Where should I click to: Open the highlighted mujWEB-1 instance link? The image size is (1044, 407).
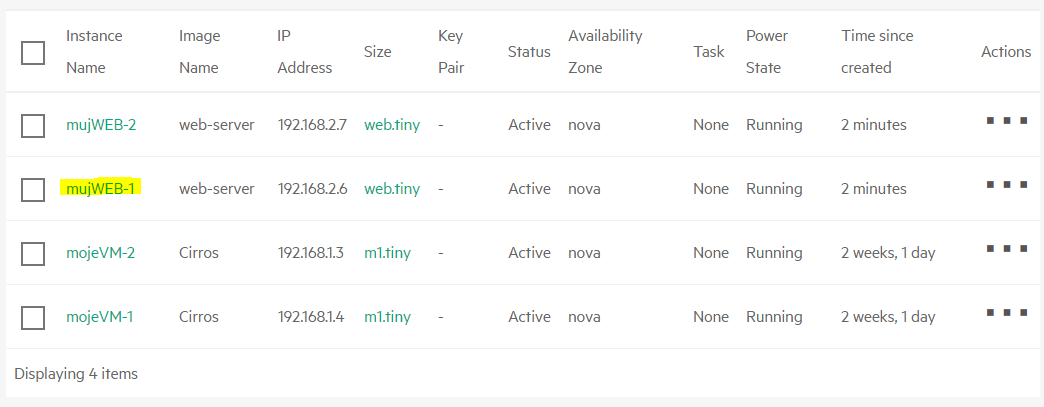pos(101,189)
